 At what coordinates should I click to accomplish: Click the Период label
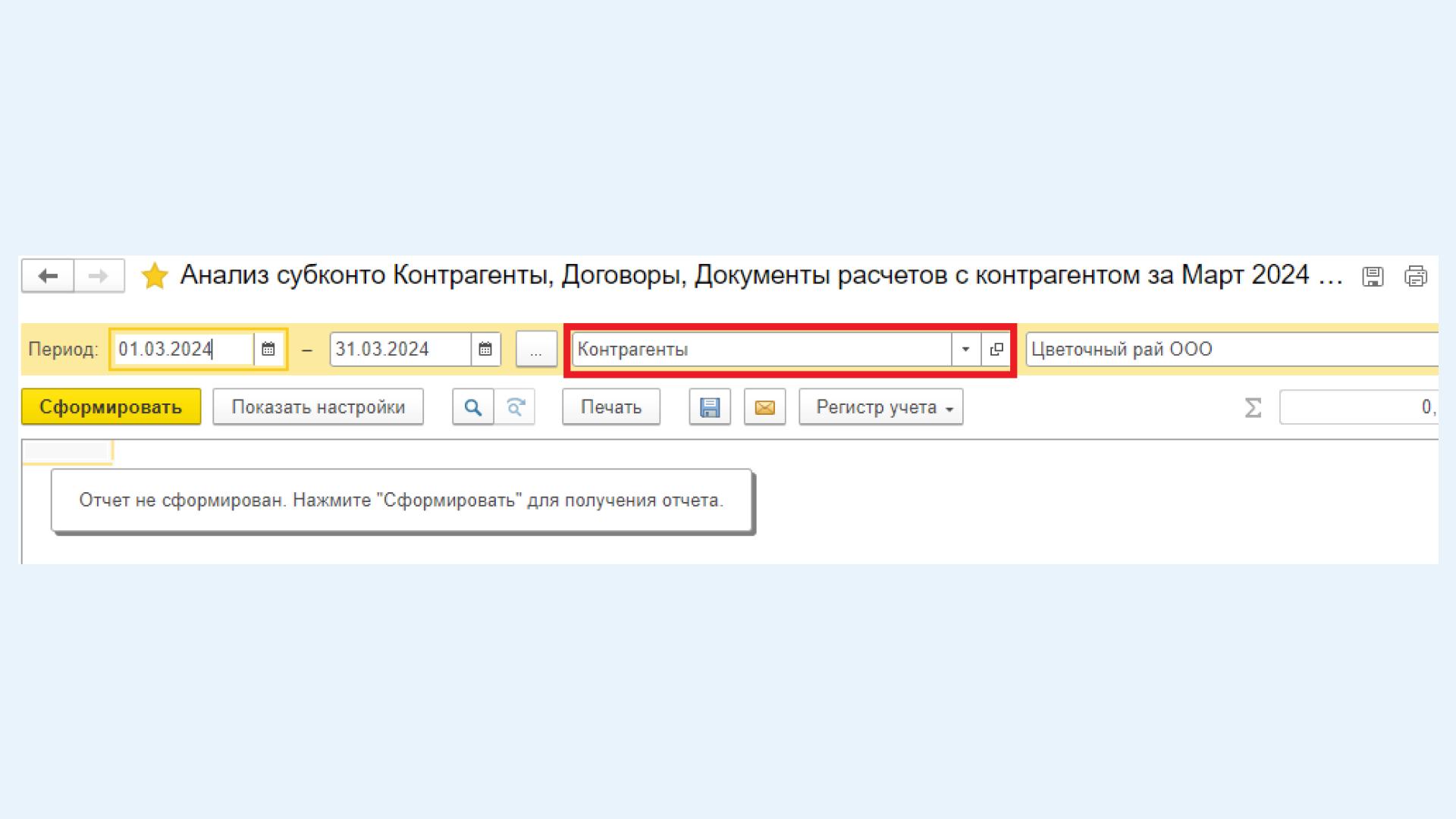click(64, 350)
